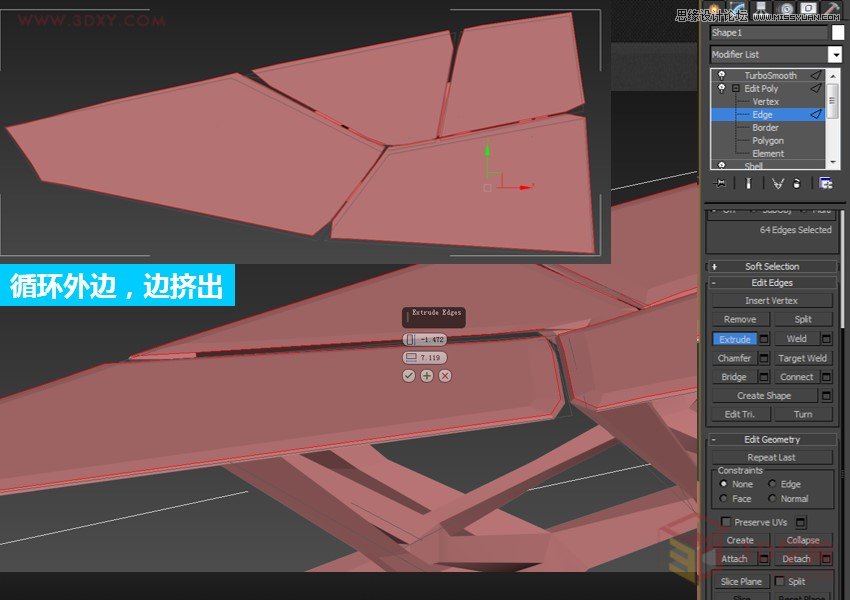Viewport: 850px width, 600px height.
Task: Click Make Unique below the modifier stack
Action: [x=778, y=182]
